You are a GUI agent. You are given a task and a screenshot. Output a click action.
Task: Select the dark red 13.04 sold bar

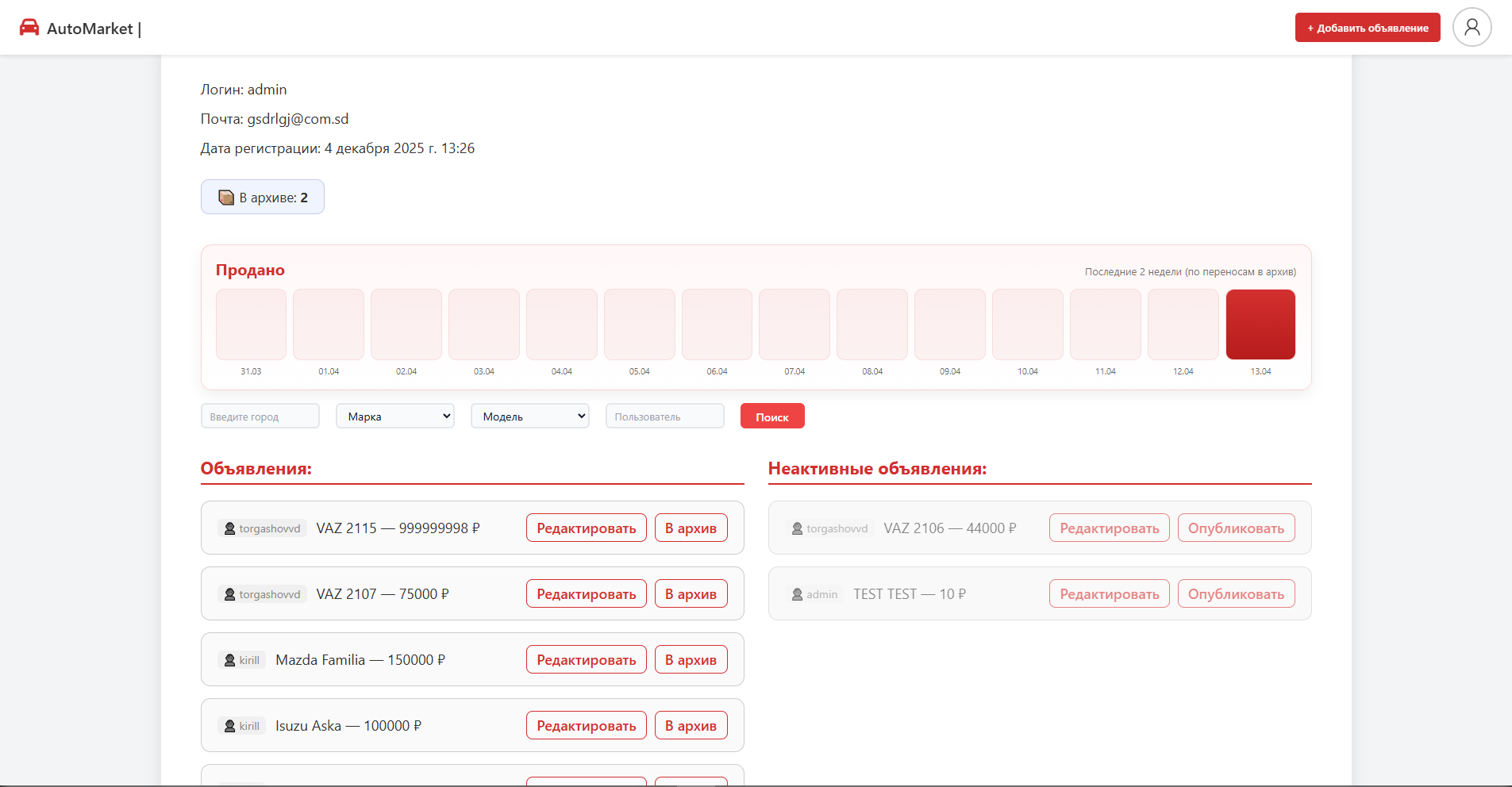[1260, 324]
